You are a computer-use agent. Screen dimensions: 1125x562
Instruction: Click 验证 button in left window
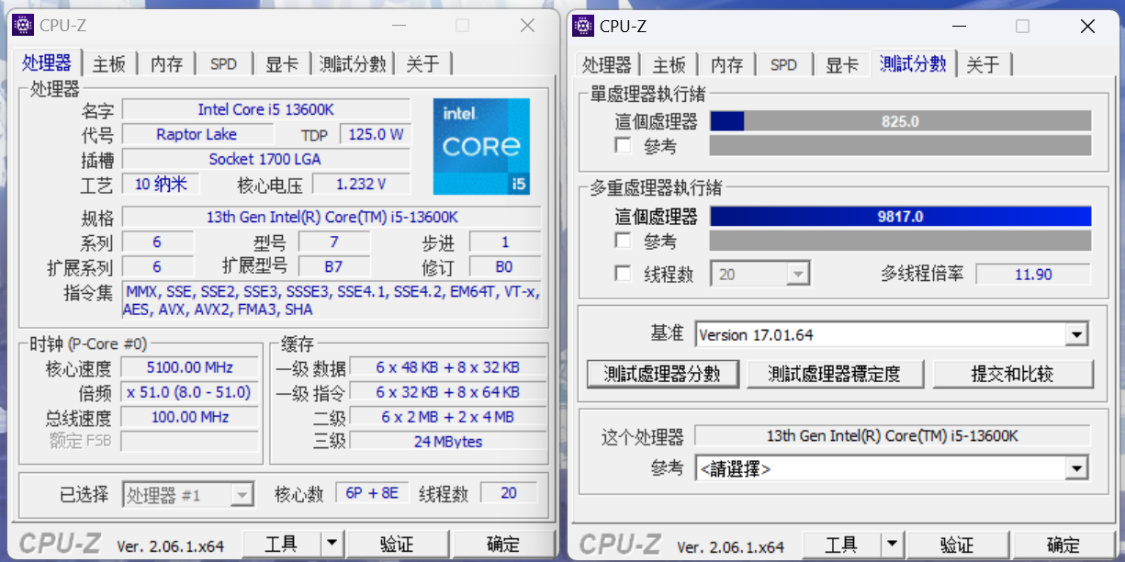[x=395, y=543]
